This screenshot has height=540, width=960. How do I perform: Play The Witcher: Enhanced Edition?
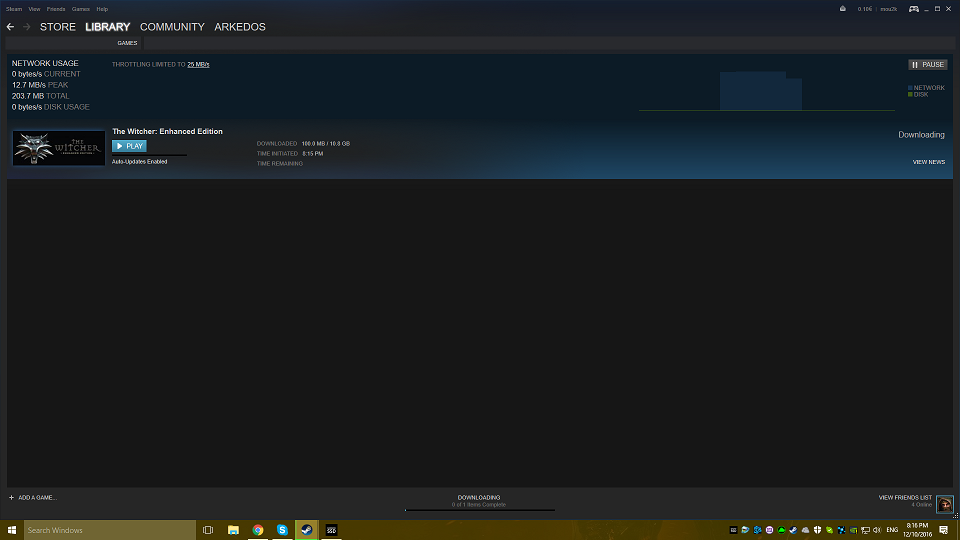click(x=129, y=146)
